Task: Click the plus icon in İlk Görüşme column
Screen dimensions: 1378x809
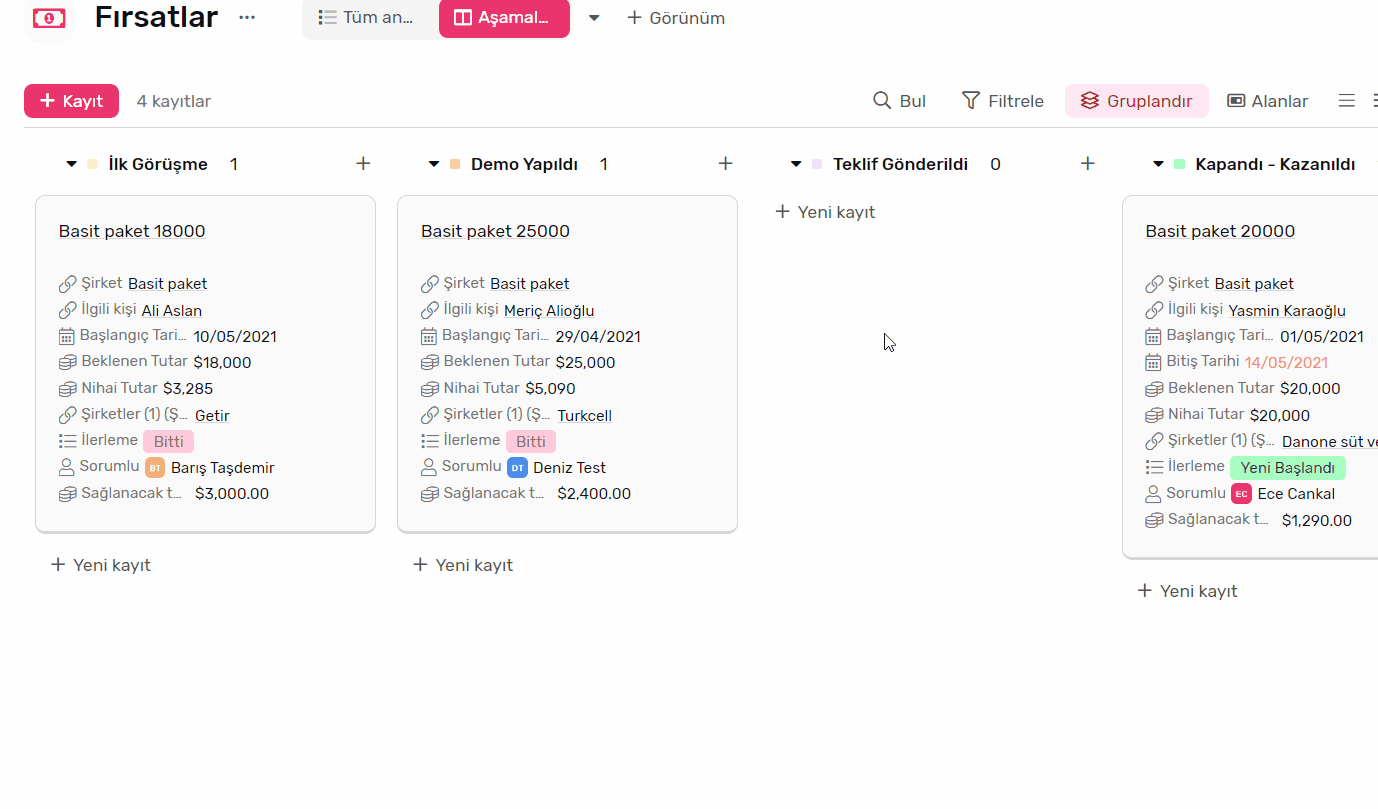Action: (363, 163)
